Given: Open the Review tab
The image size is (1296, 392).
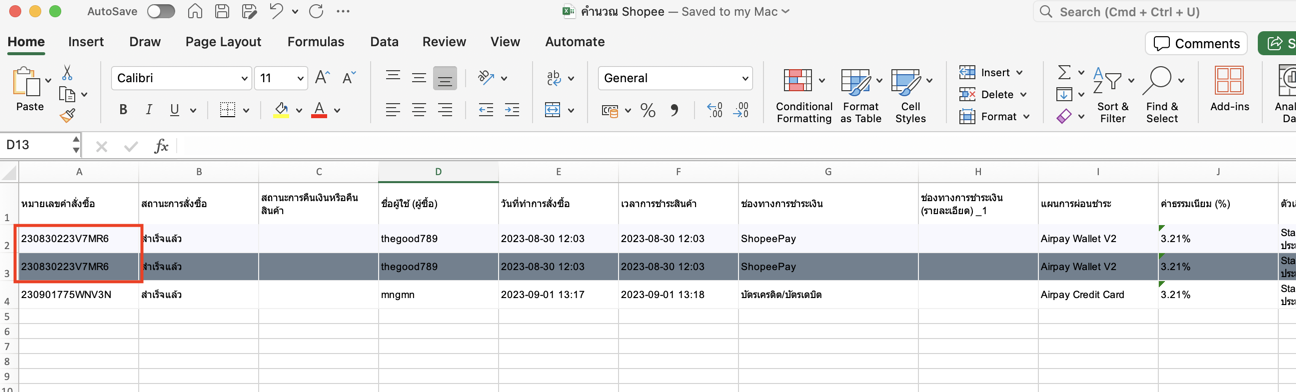Looking at the screenshot, I should (444, 42).
